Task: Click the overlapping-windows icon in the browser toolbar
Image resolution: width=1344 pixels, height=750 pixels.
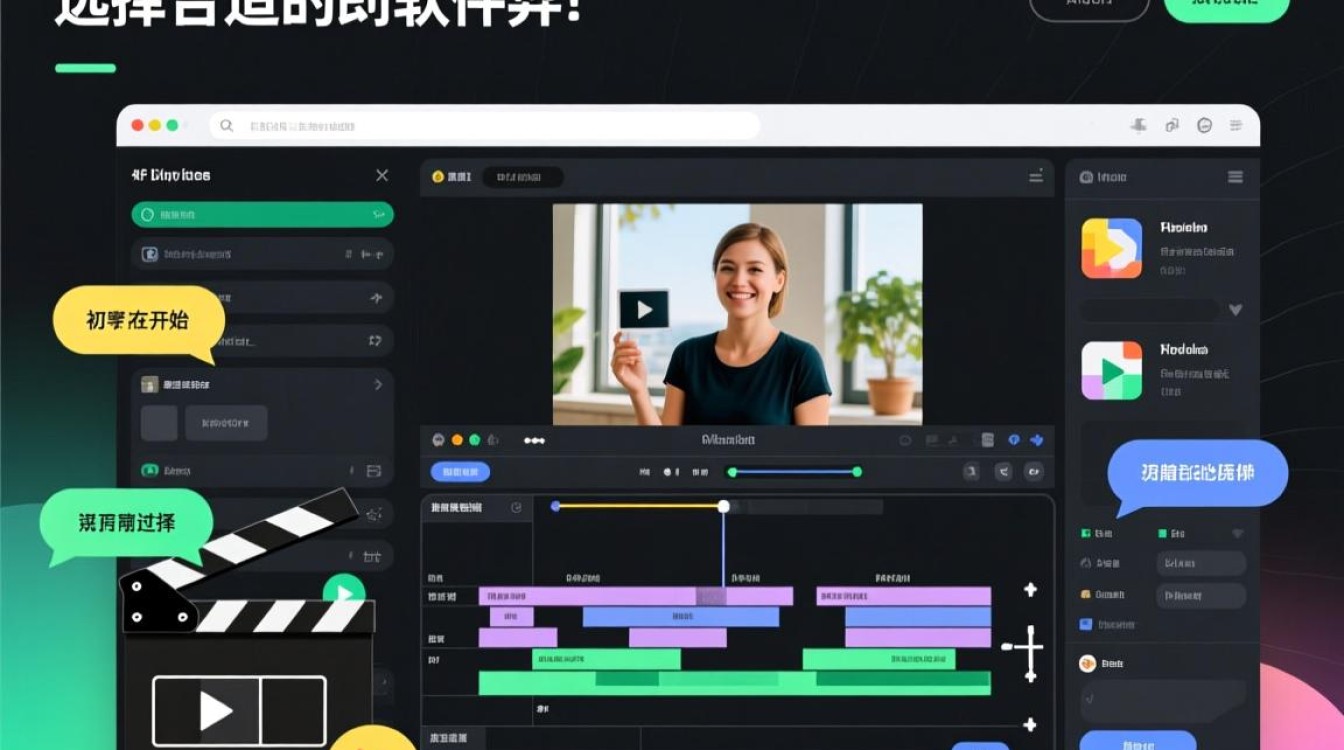Action: 1172,125
